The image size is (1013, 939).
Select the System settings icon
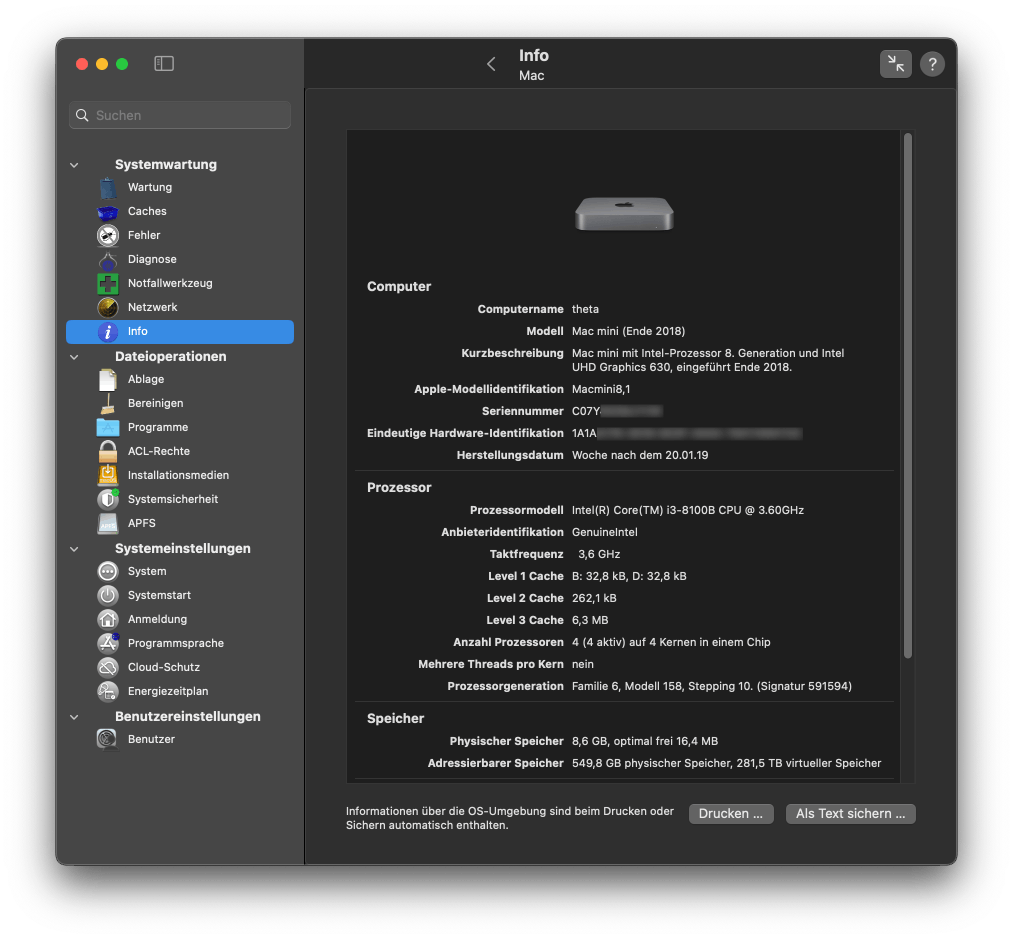point(108,571)
